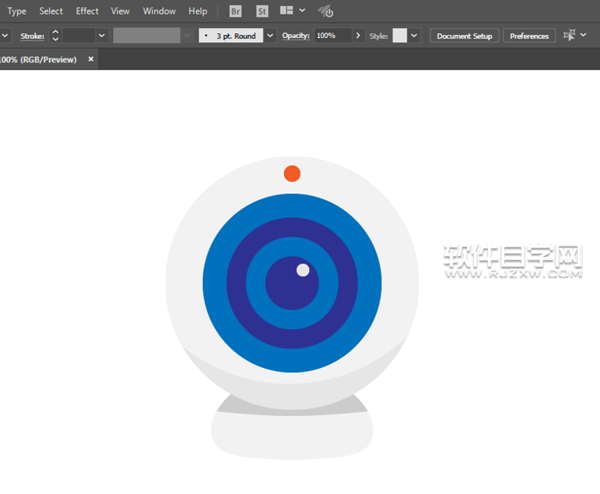The image size is (600, 494).
Task: Click the Opacity 100% input field
Action: click(x=332, y=35)
